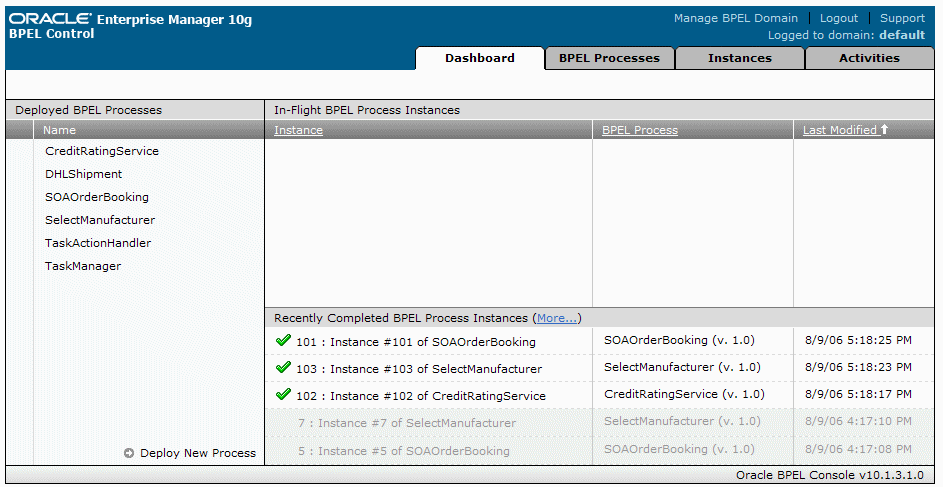Open Instance #5 of SOAOrderBooking
This screenshot has width=943, height=487.
pos(404,451)
